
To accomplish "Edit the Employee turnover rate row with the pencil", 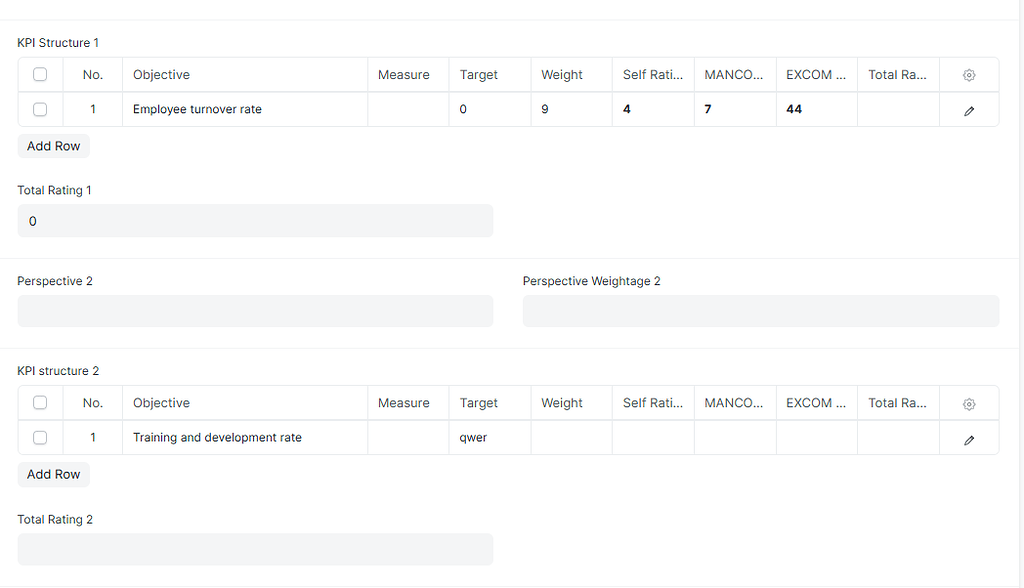I will [968, 109].
